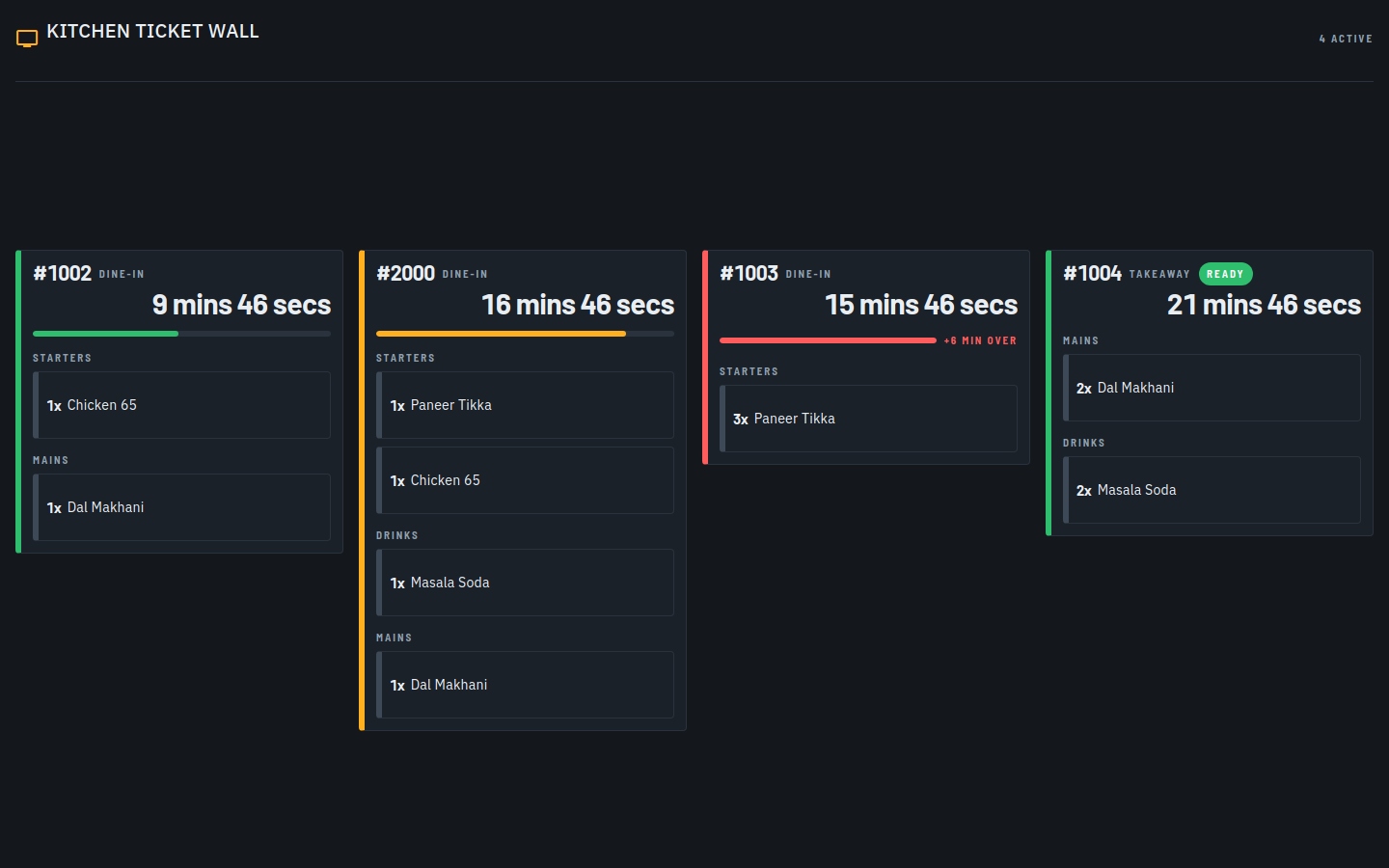Click the amber progress bar on ticket #2000
The width and height of the screenshot is (1389, 868).
coord(525,334)
